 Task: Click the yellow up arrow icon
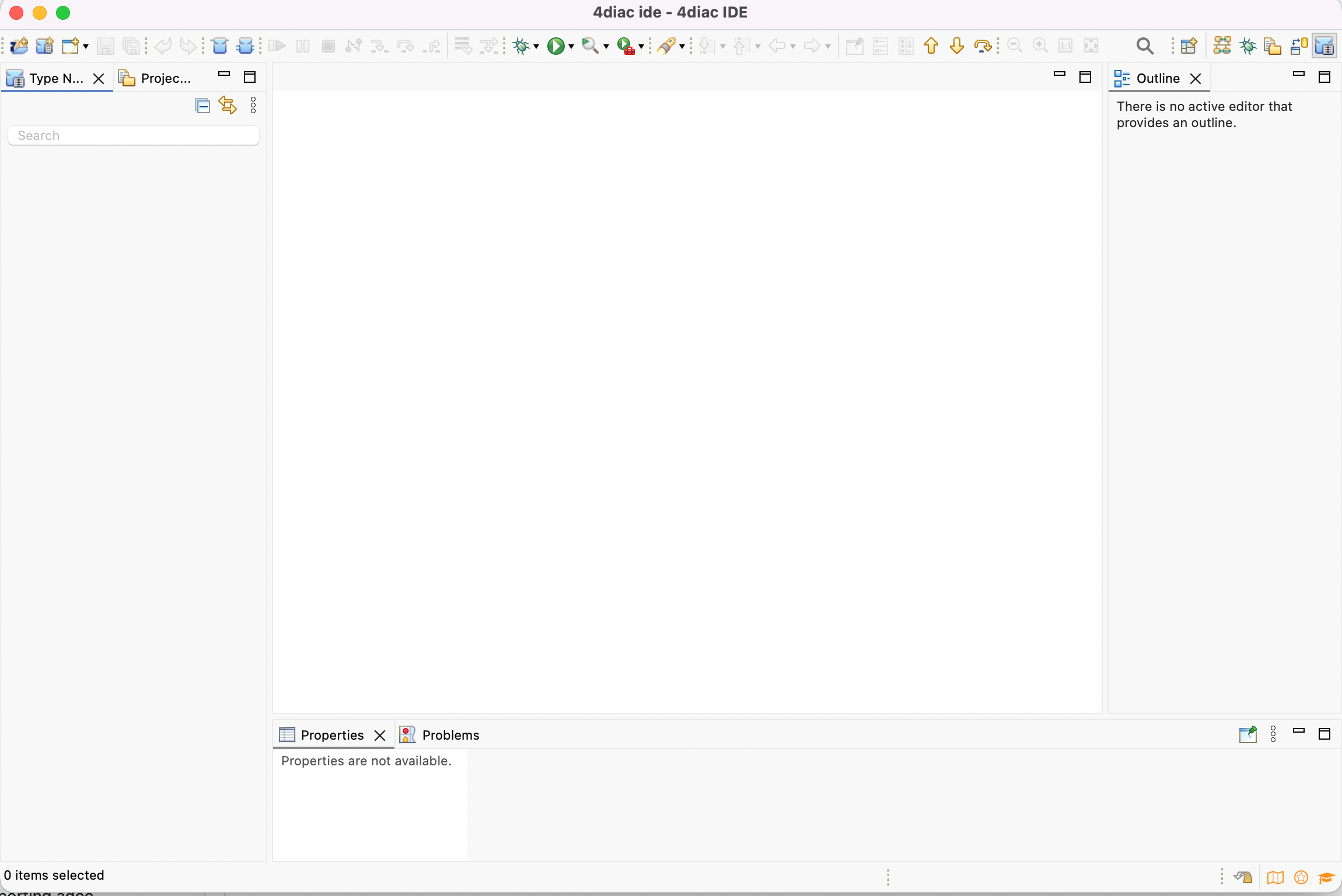point(931,45)
